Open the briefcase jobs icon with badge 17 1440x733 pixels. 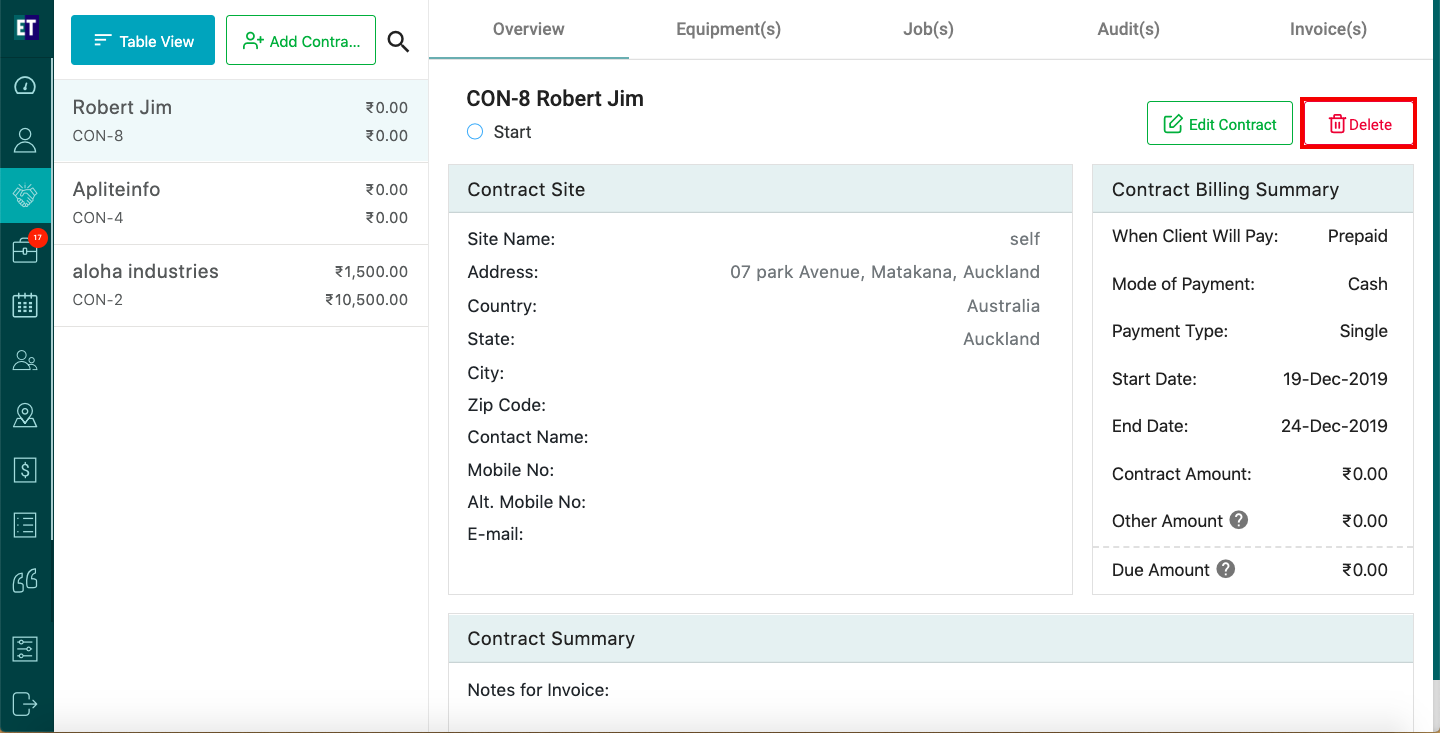click(25, 250)
